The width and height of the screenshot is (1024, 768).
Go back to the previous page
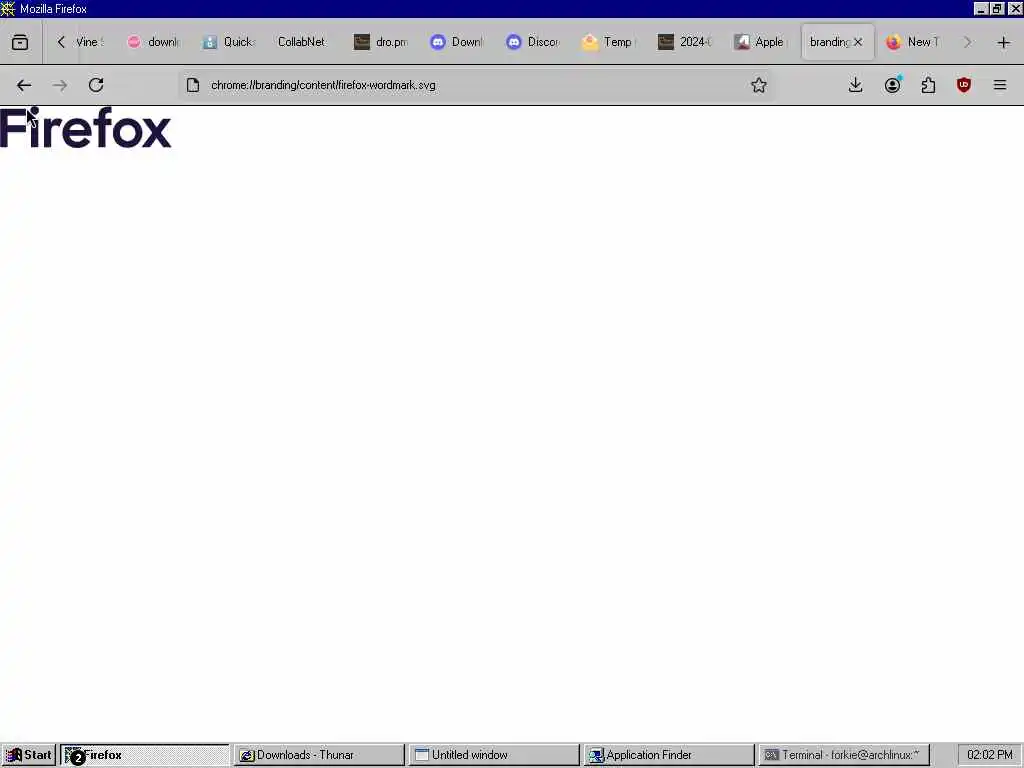tap(24, 85)
